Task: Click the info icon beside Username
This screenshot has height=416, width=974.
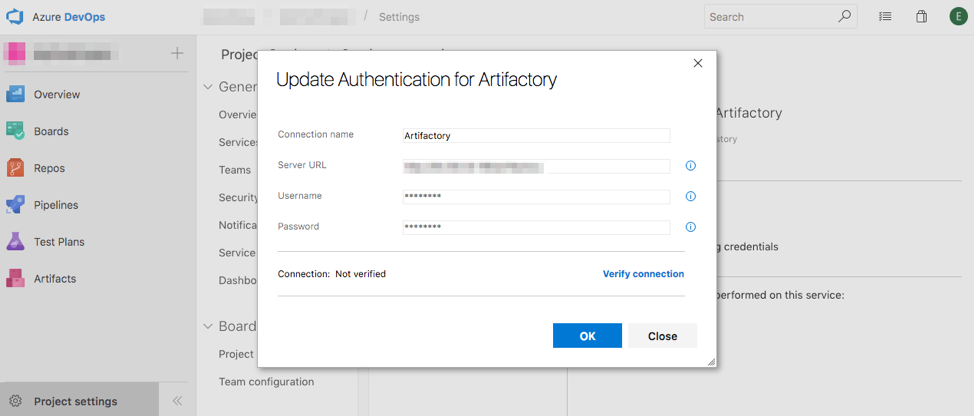Action: tap(690, 197)
